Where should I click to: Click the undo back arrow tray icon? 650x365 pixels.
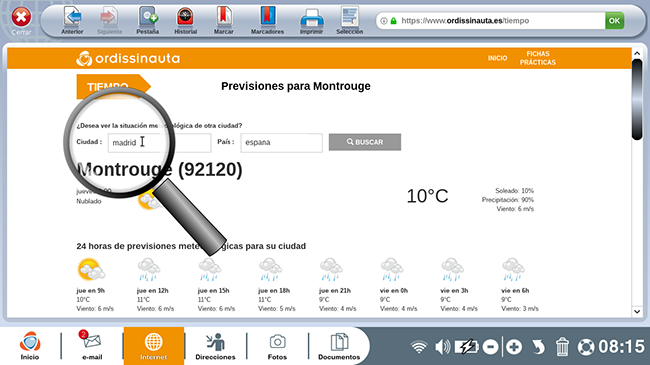(x=538, y=347)
